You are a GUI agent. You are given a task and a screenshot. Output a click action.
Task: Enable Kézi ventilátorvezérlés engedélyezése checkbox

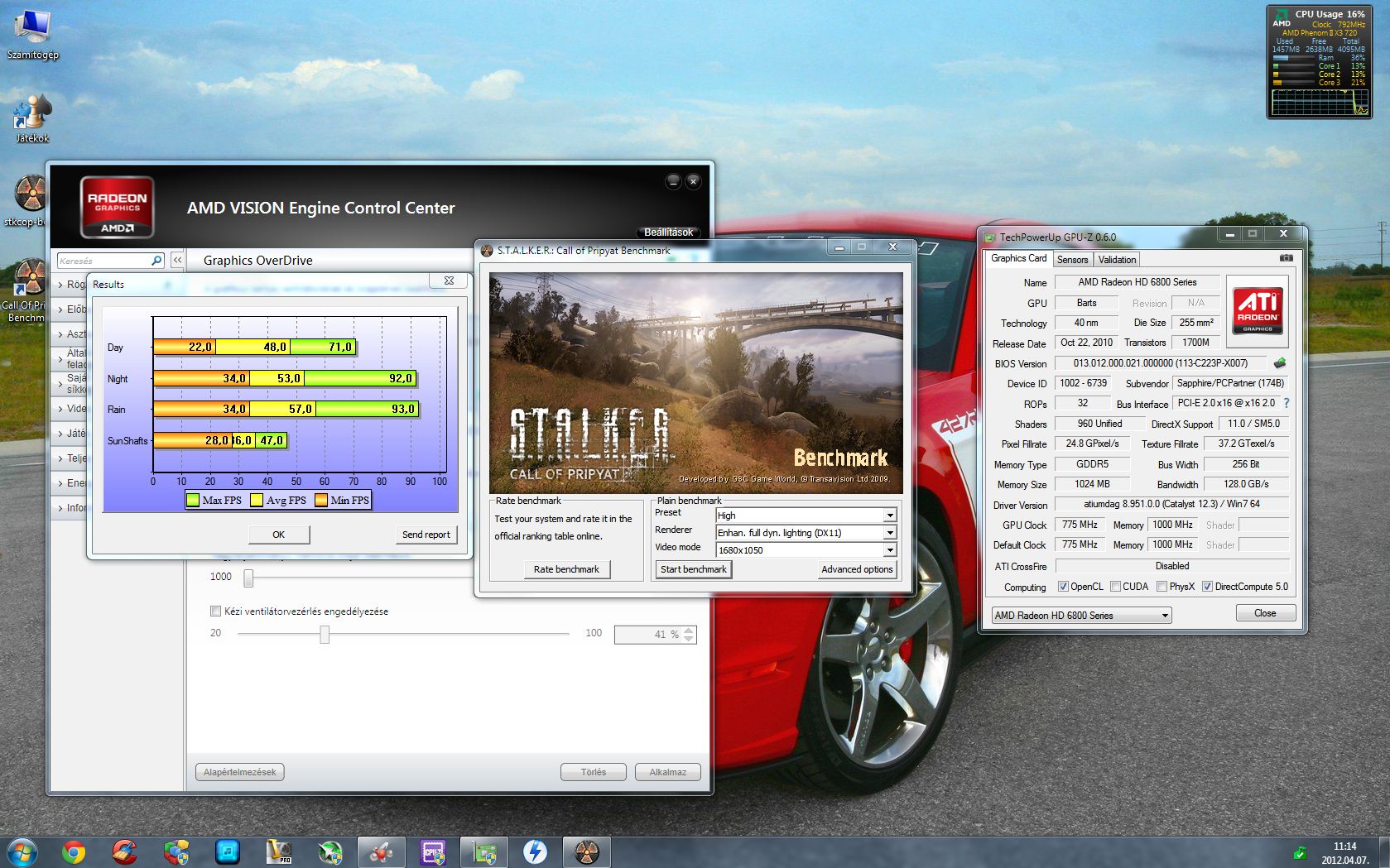point(216,611)
